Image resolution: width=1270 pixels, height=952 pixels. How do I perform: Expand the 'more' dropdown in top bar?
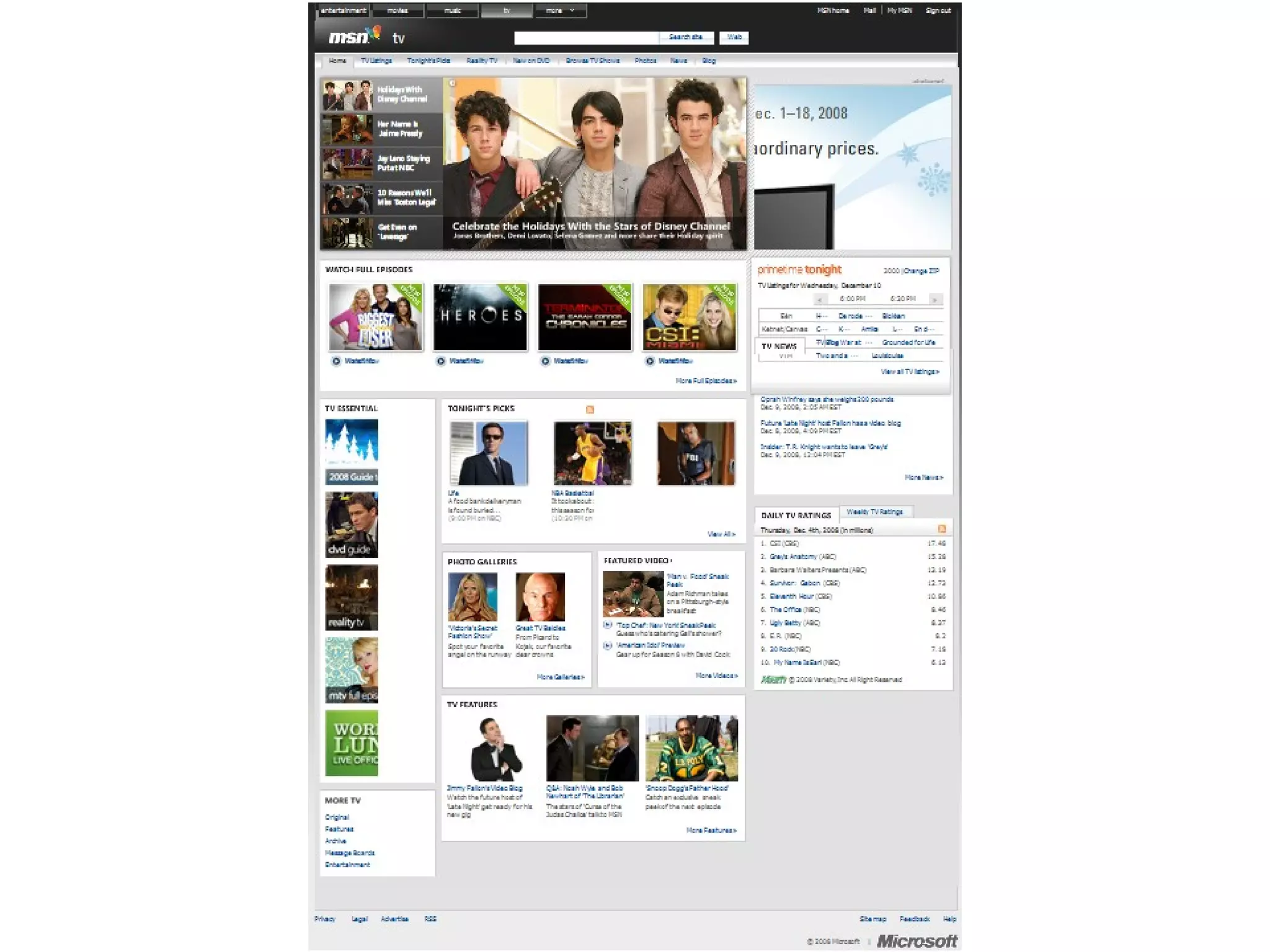[560, 11]
